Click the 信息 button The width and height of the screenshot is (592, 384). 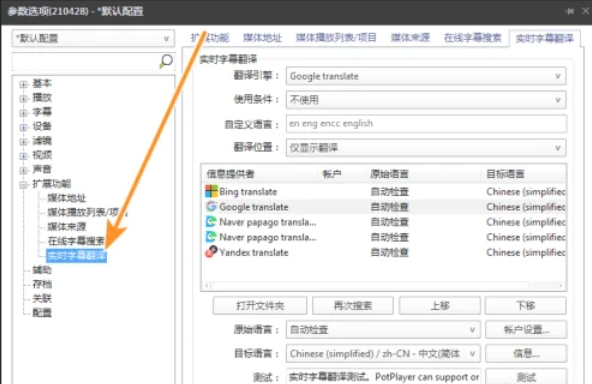click(526, 354)
